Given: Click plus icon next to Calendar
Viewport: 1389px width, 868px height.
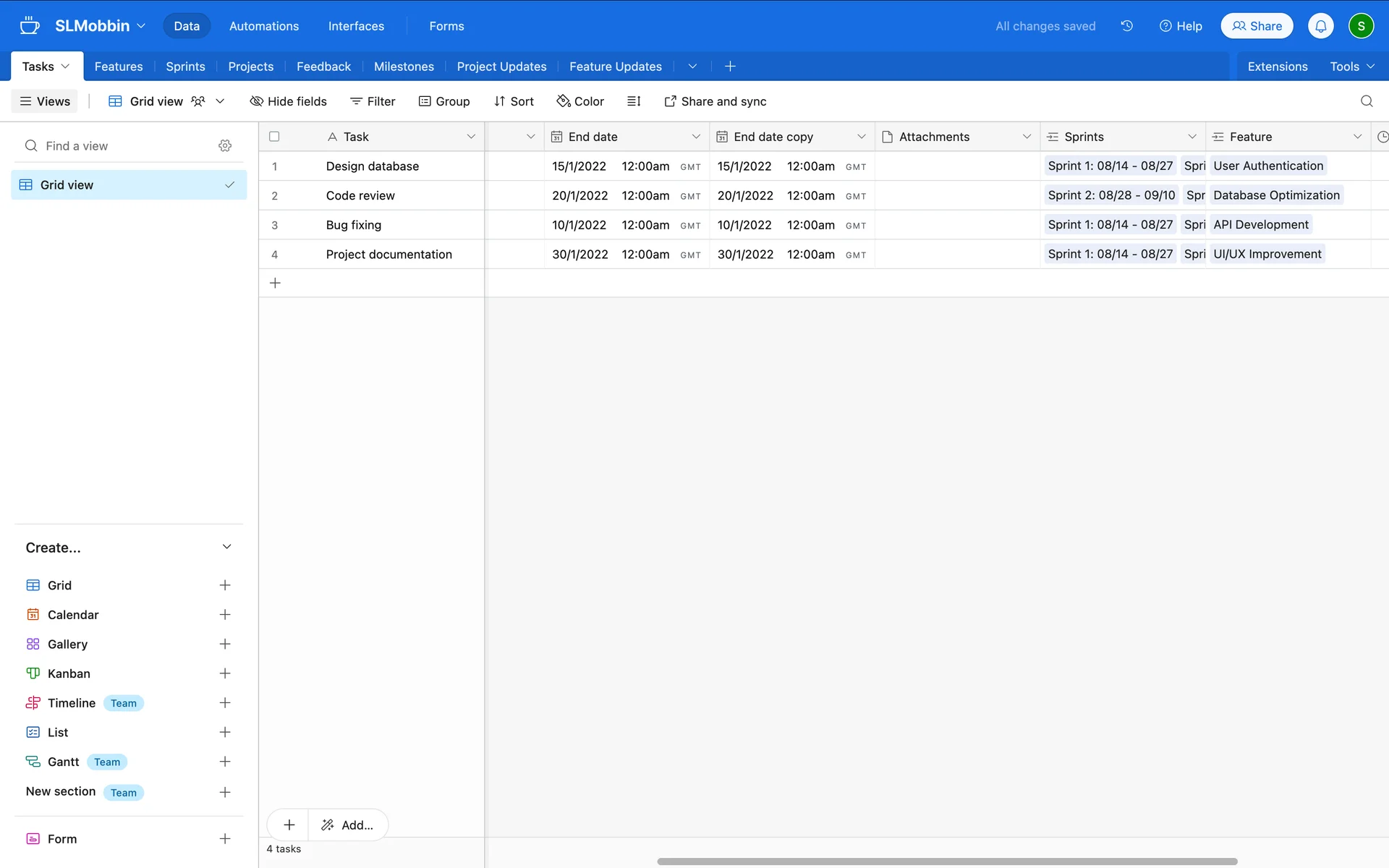Looking at the screenshot, I should (225, 615).
